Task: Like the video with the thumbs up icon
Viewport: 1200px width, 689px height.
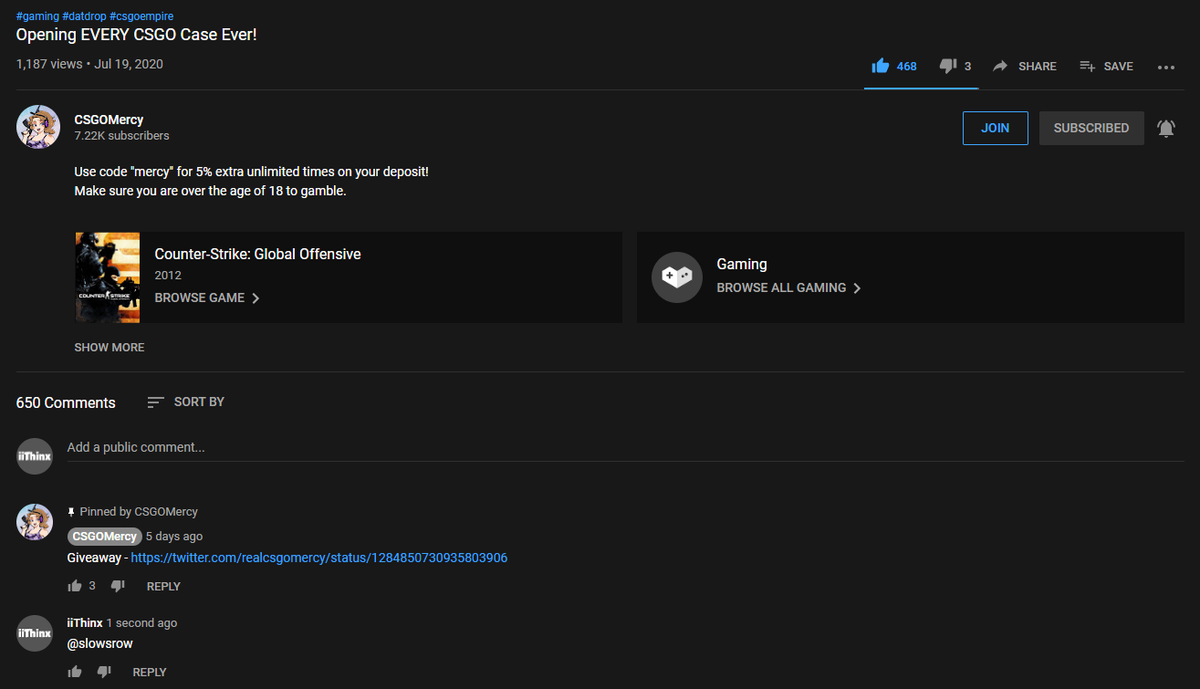Action: pyautogui.click(x=880, y=66)
